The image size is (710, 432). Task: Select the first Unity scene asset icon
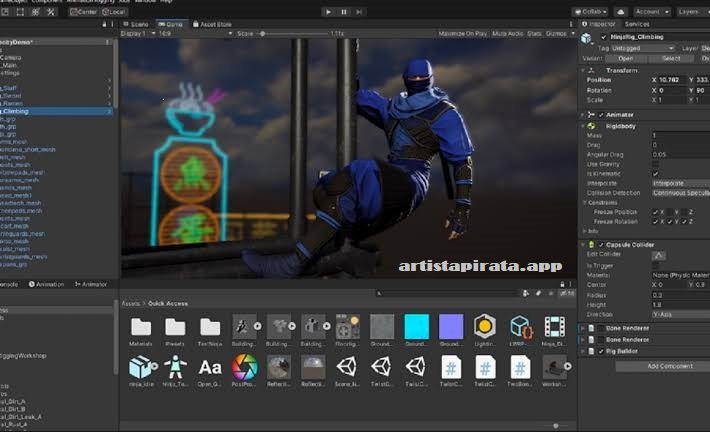pos(347,367)
